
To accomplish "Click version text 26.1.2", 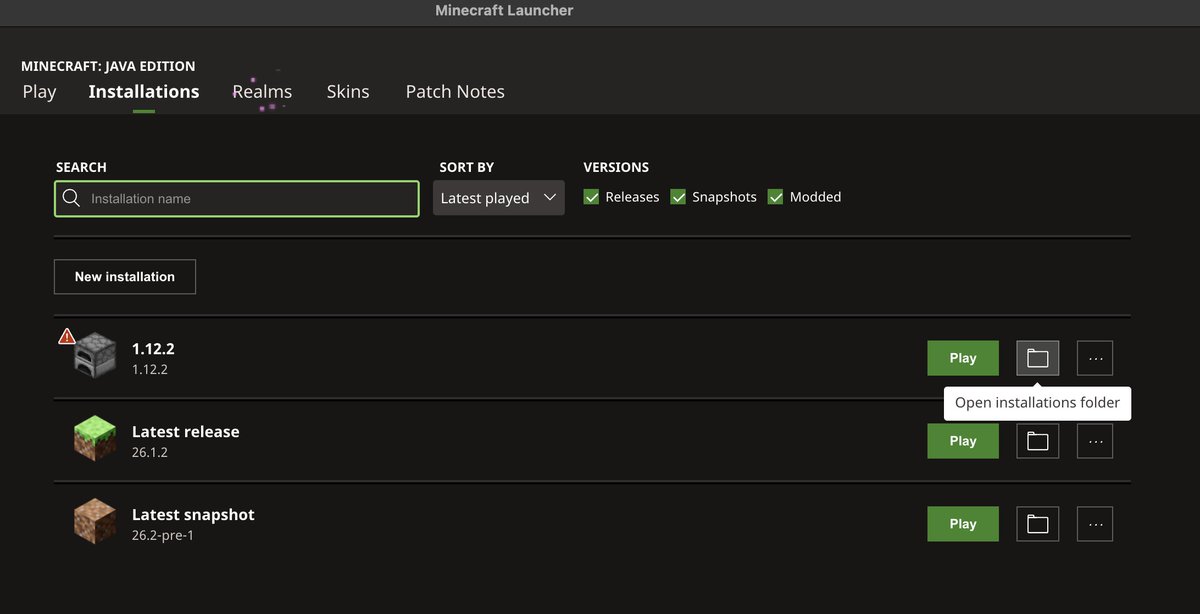I will pyautogui.click(x=150, y=452).
